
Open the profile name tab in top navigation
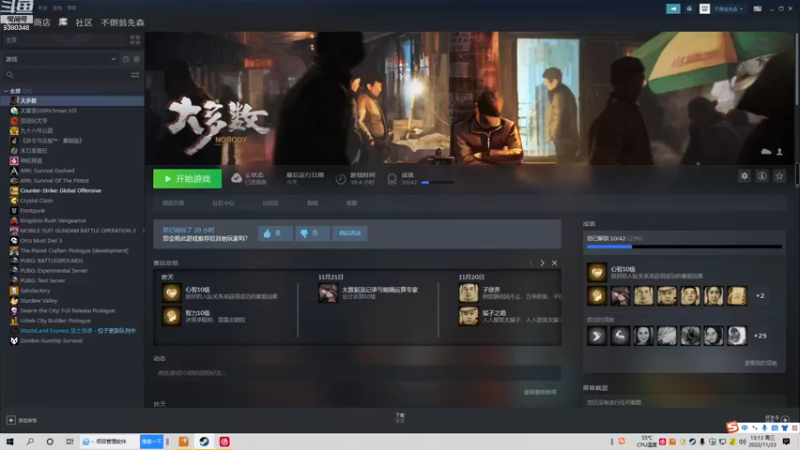click(x=122, y=22)
